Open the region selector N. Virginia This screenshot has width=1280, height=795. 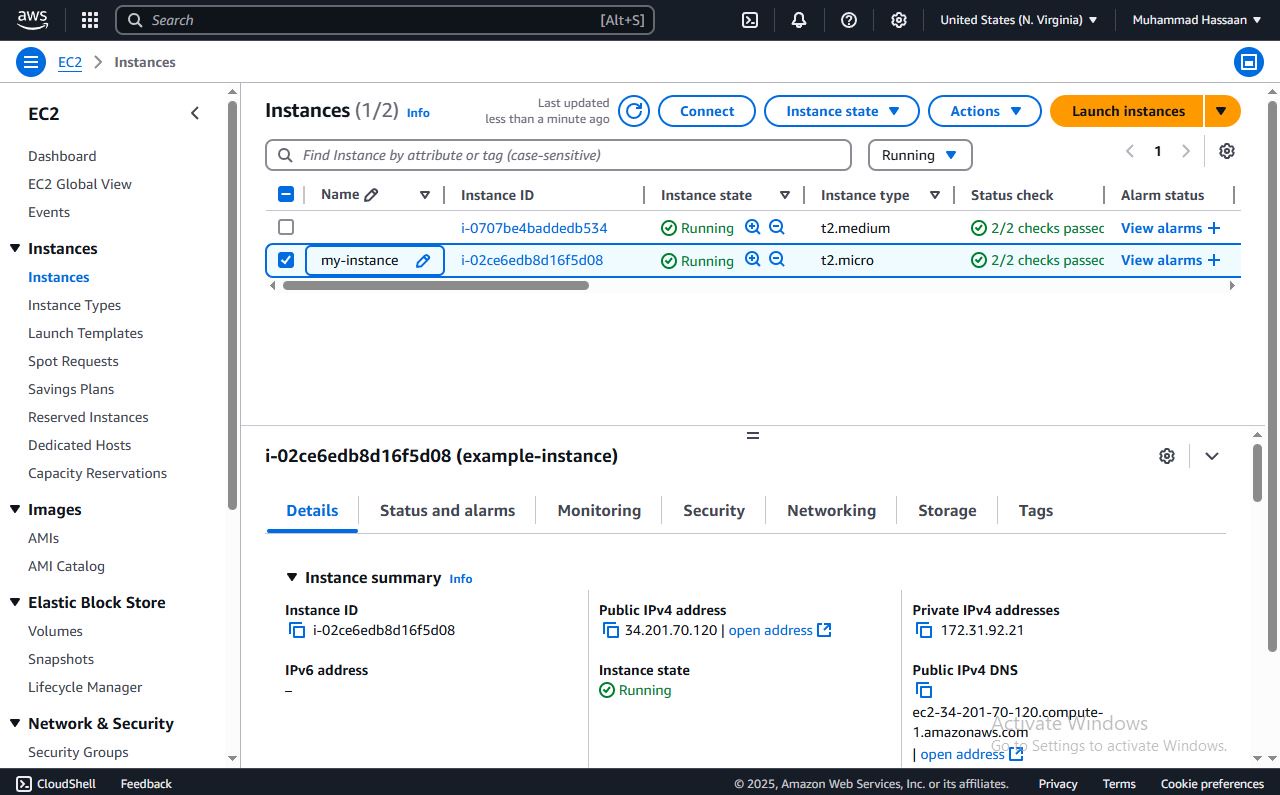pos(1018,20)
